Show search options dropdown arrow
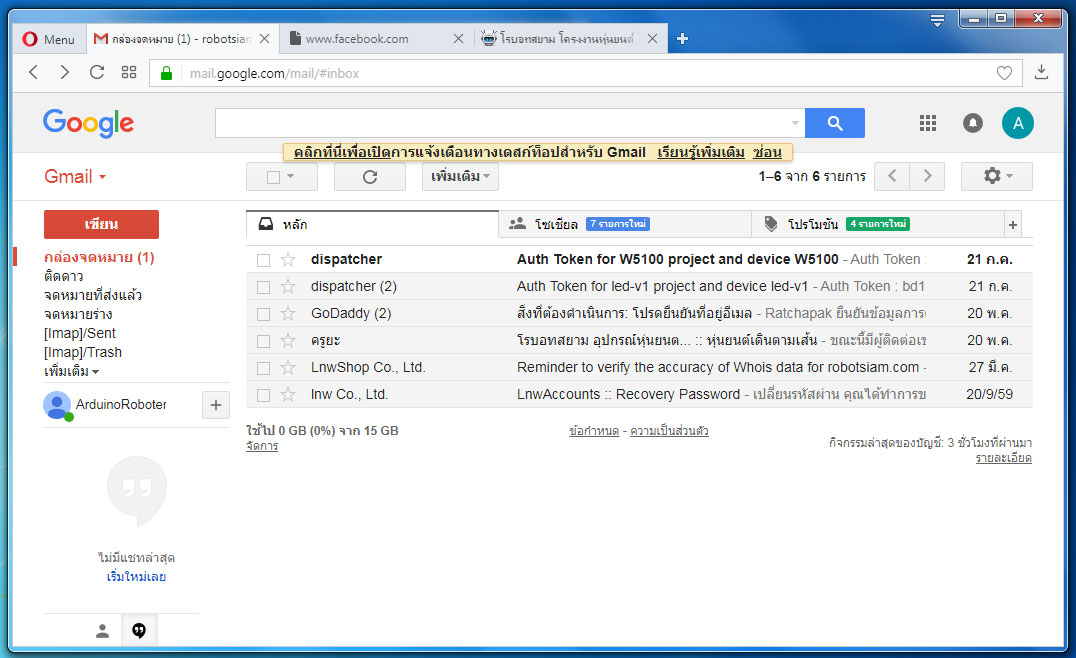The image size is (1076, 658). coord(795,123)
